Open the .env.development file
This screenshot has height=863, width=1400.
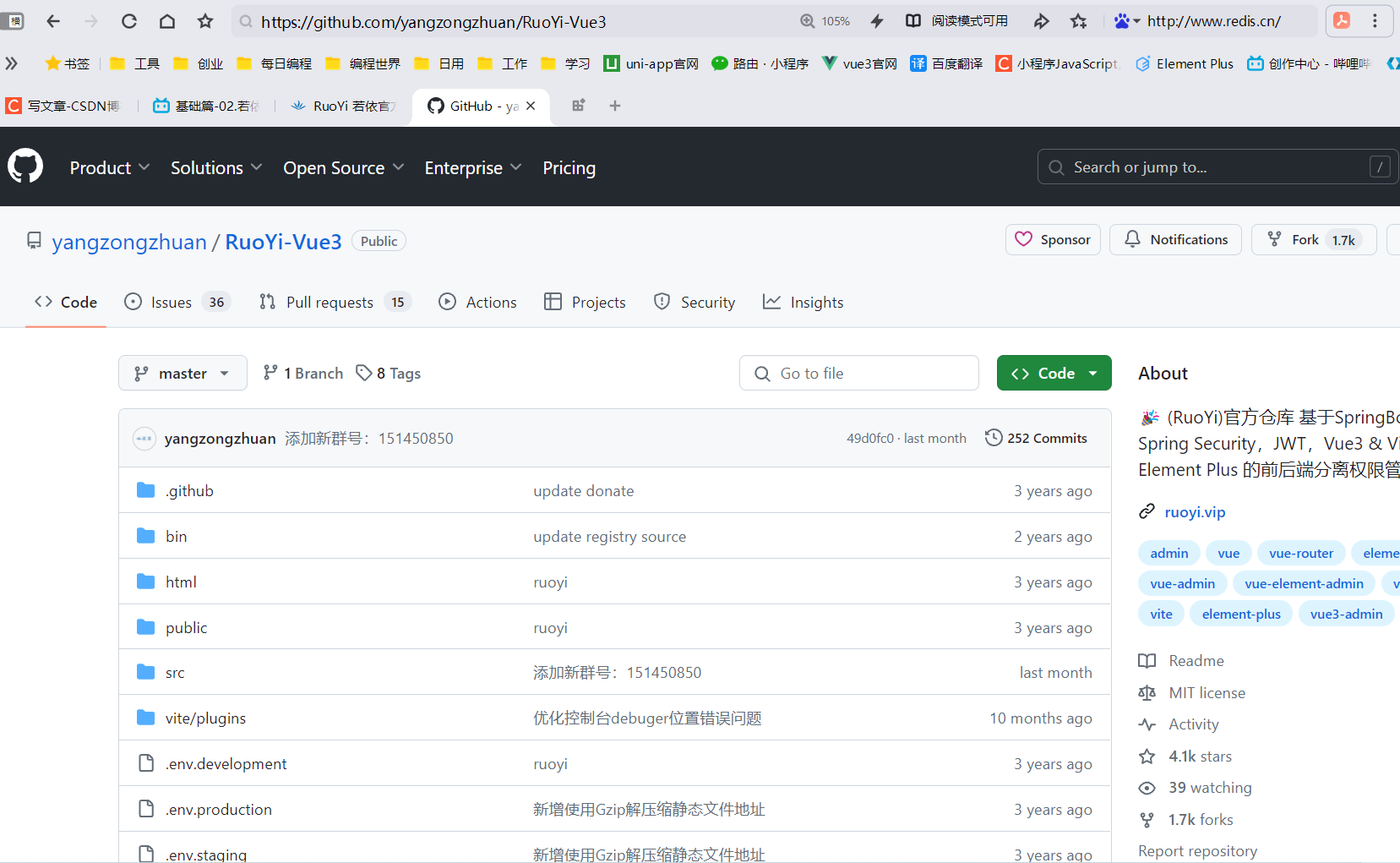[x=226, y=762]
